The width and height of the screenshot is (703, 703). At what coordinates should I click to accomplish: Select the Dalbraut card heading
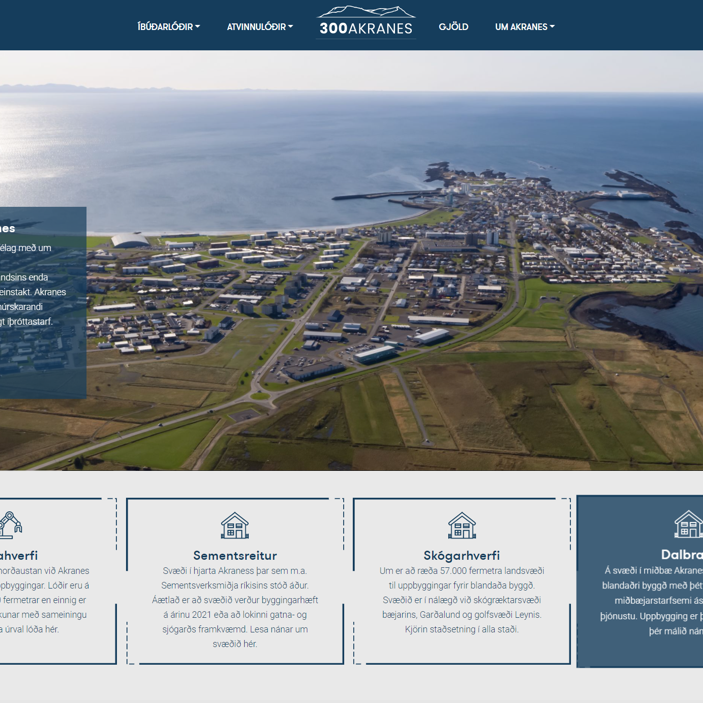[682, 555]
